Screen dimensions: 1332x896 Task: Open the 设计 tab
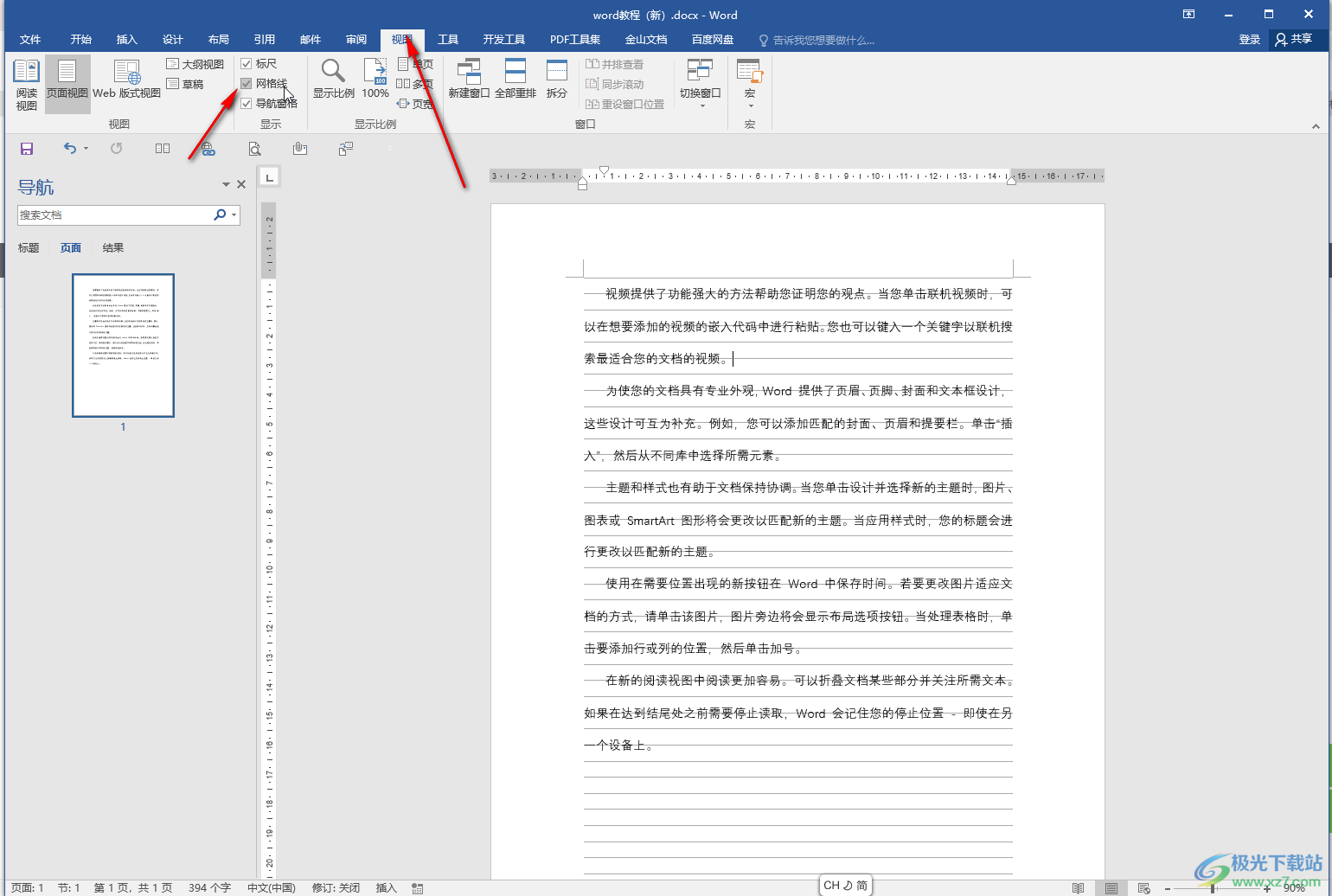point(173,40)
